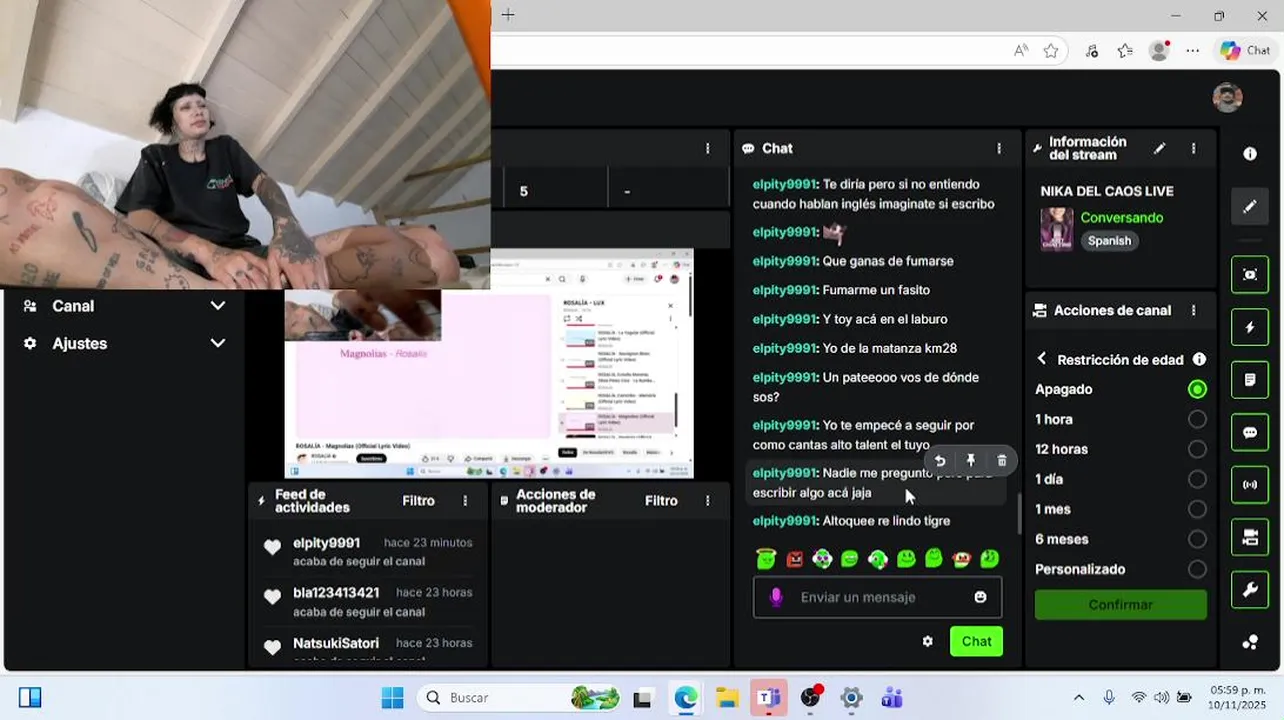
Task: Open a new browser tab
Action: point(508,15)
